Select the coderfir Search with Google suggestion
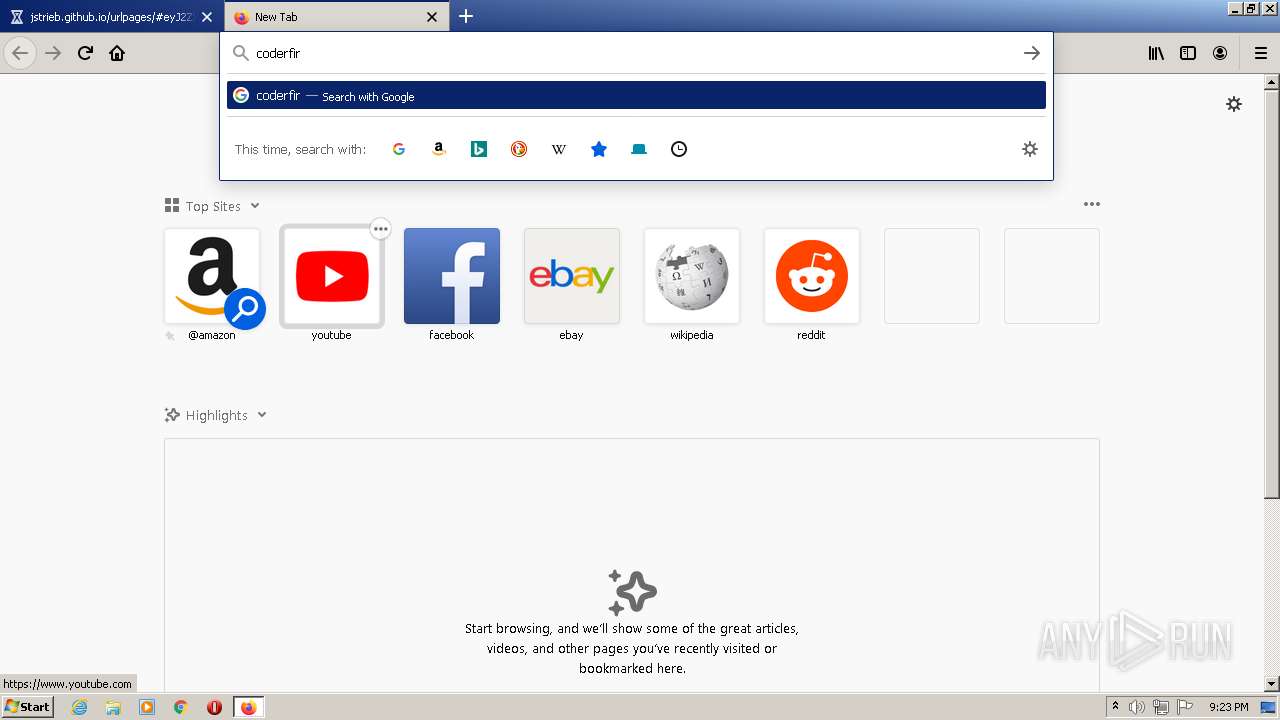Image resolution: width=1280 pixels, height=720 pixels. 636,95
